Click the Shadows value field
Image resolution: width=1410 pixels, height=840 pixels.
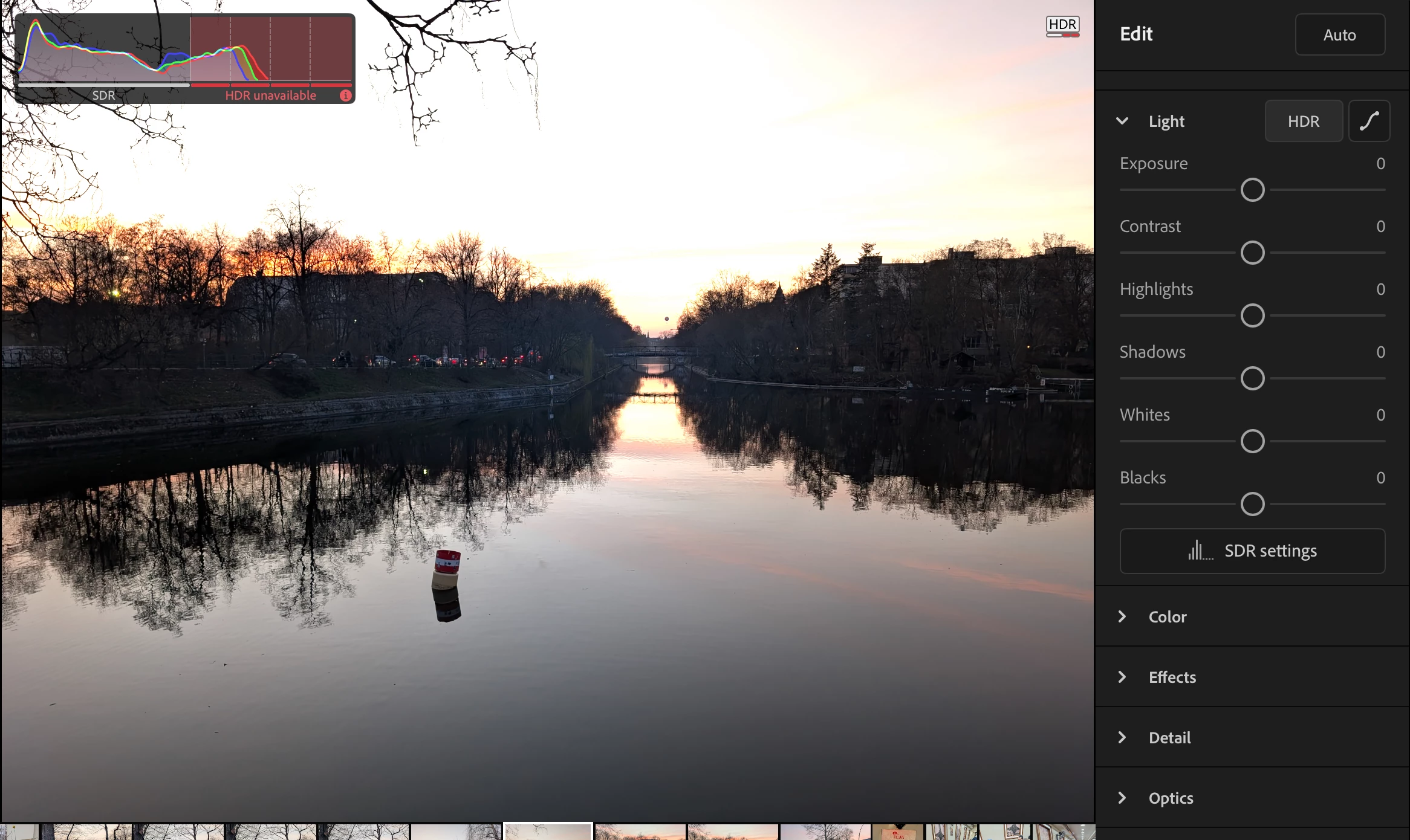coord(1380,352)
